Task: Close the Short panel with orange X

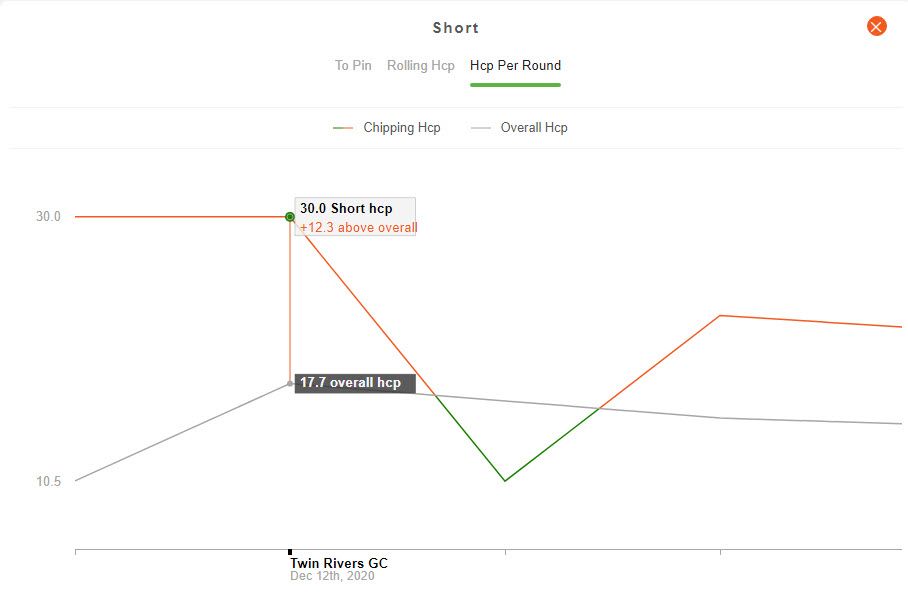Action: tap(876, 26)
